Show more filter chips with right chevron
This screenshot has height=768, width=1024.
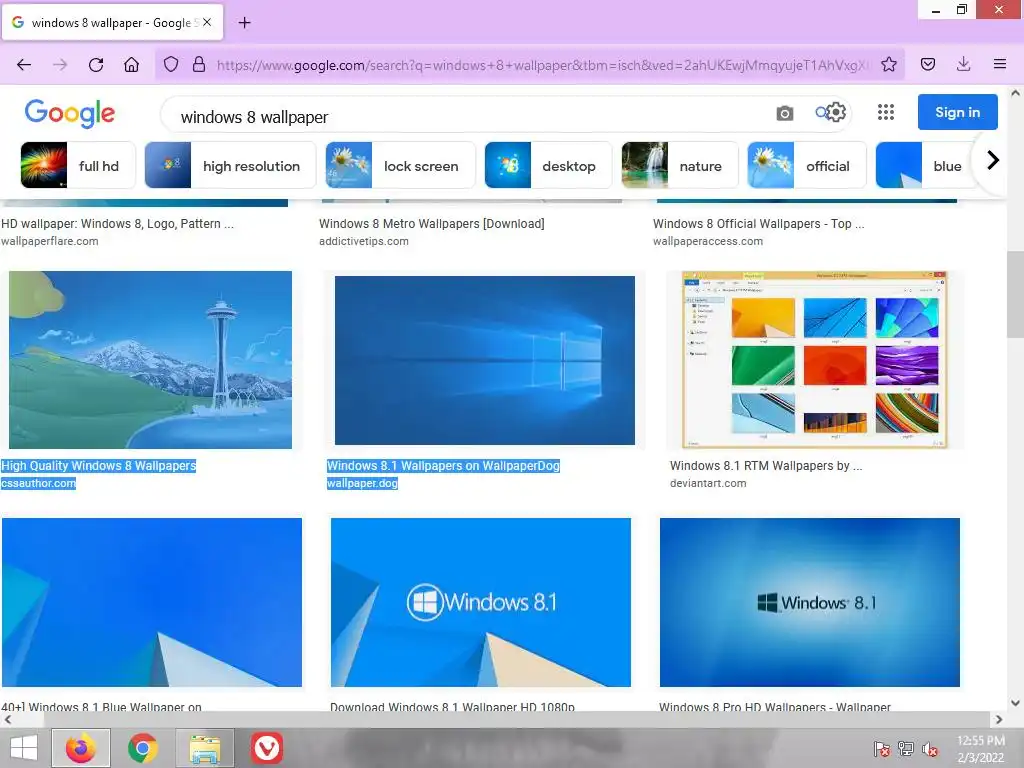click(993, 160)
